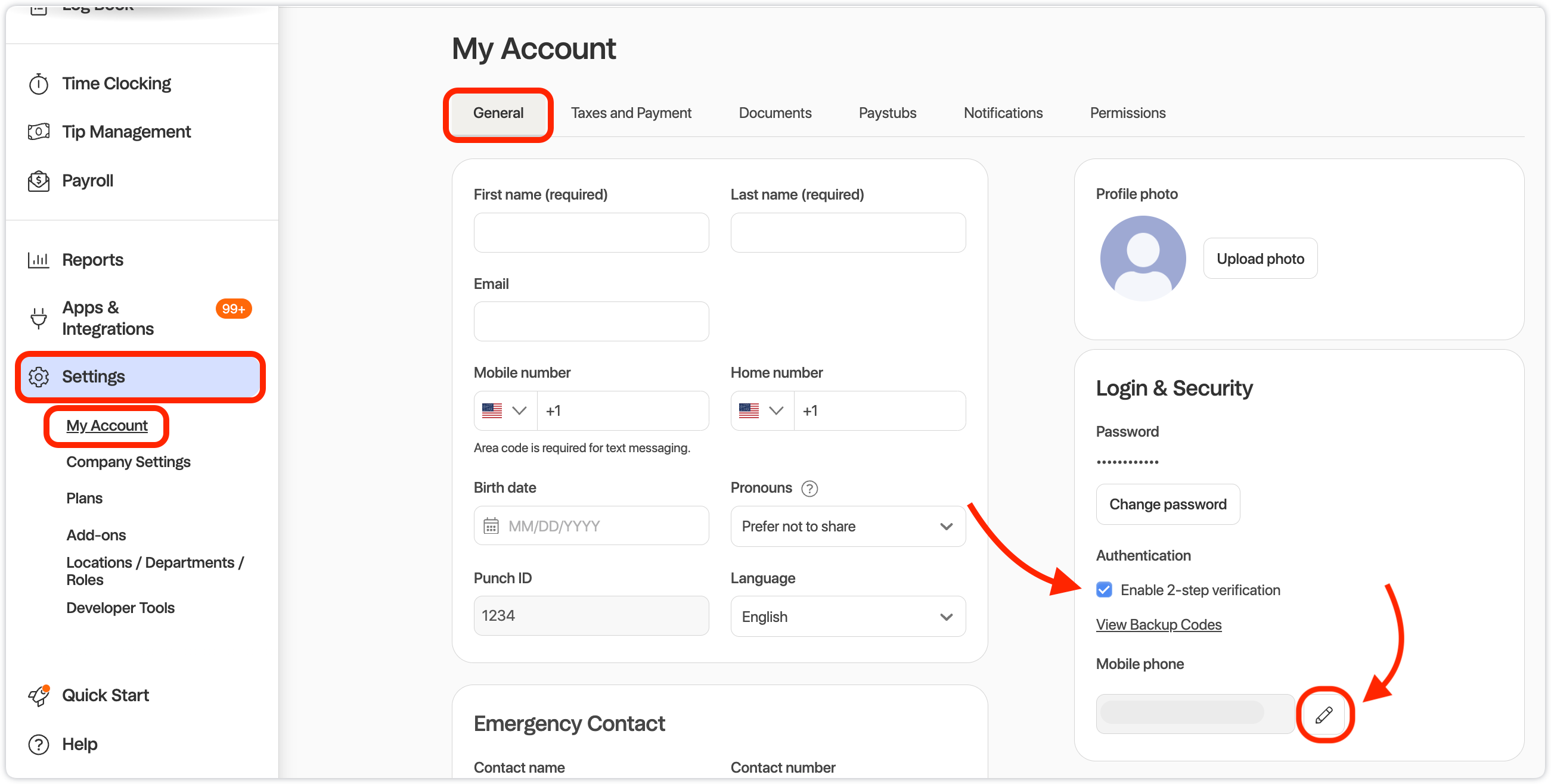This screenshot has width=1551, height=784.
Task: Toggle Enable 2-step verification checkbox
Action: (1105, 590)
